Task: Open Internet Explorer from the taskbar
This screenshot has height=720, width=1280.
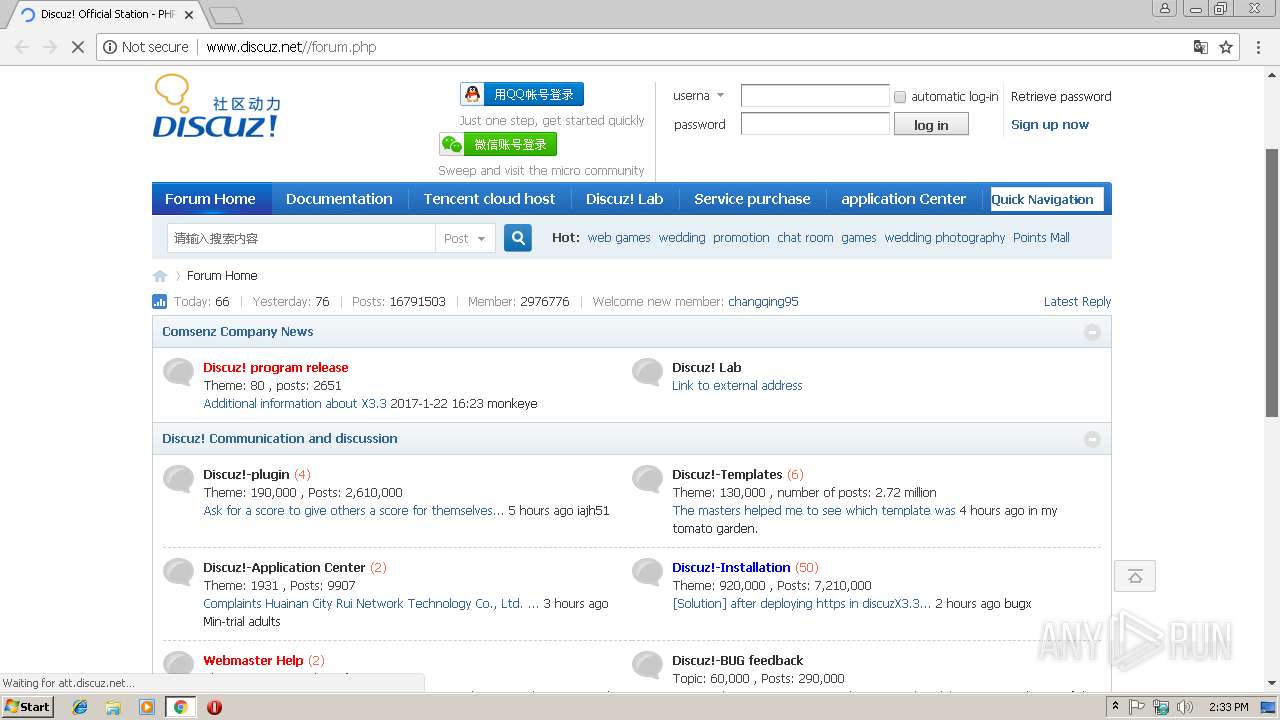Action: tap(80, 707)
